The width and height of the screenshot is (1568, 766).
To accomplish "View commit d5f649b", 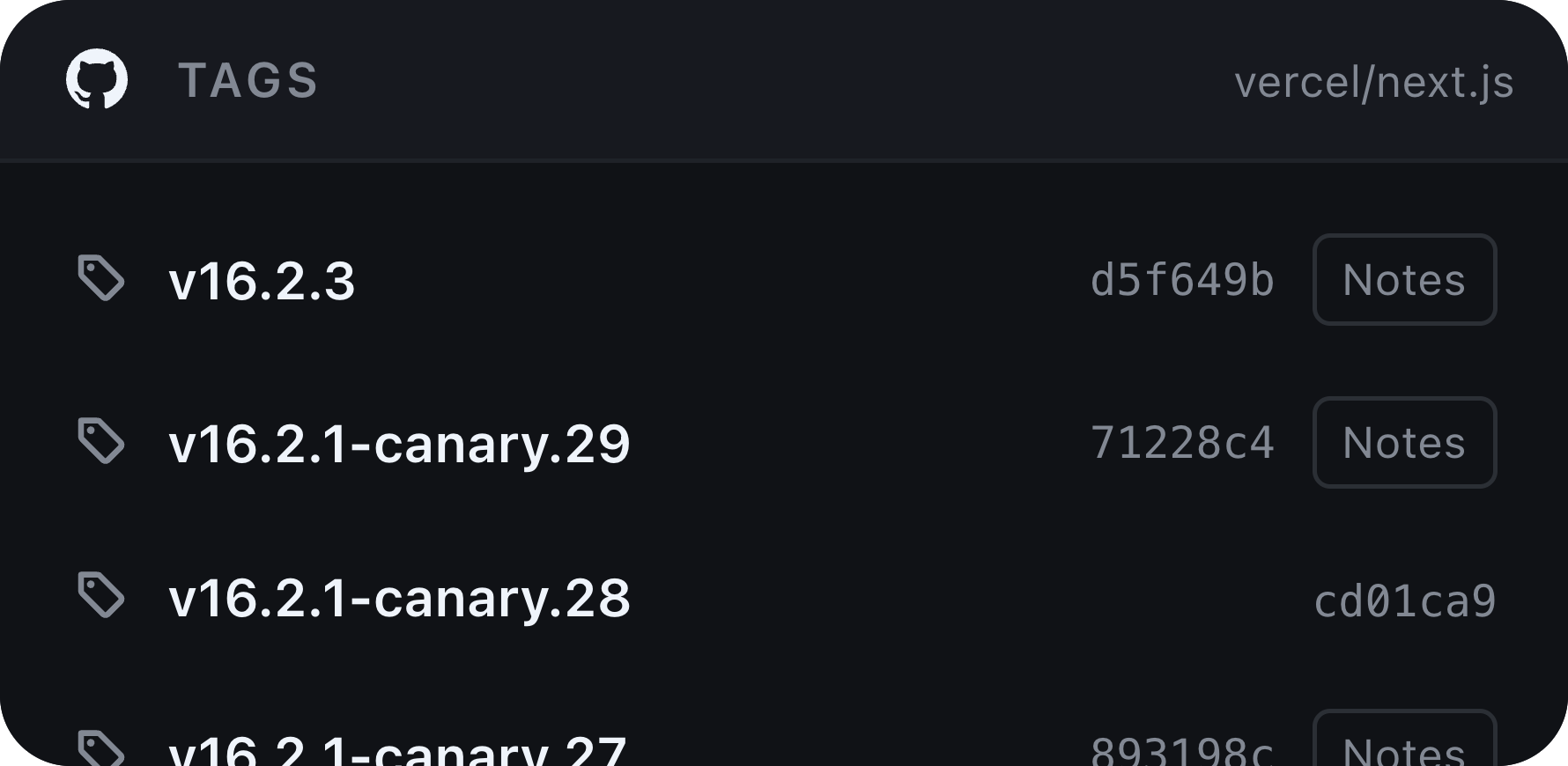I will 1182,280.
